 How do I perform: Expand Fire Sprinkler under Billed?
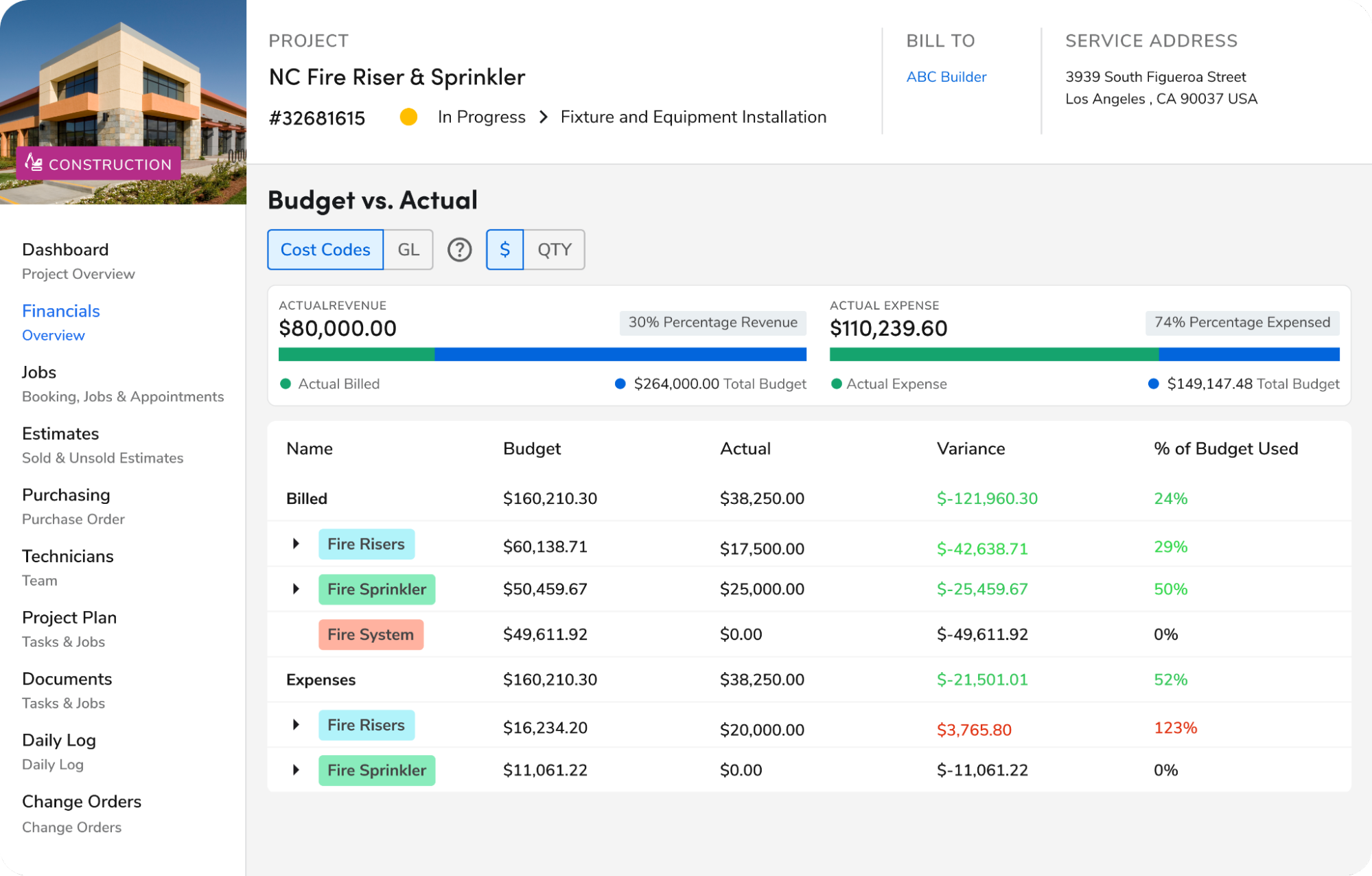click(296, 589)
